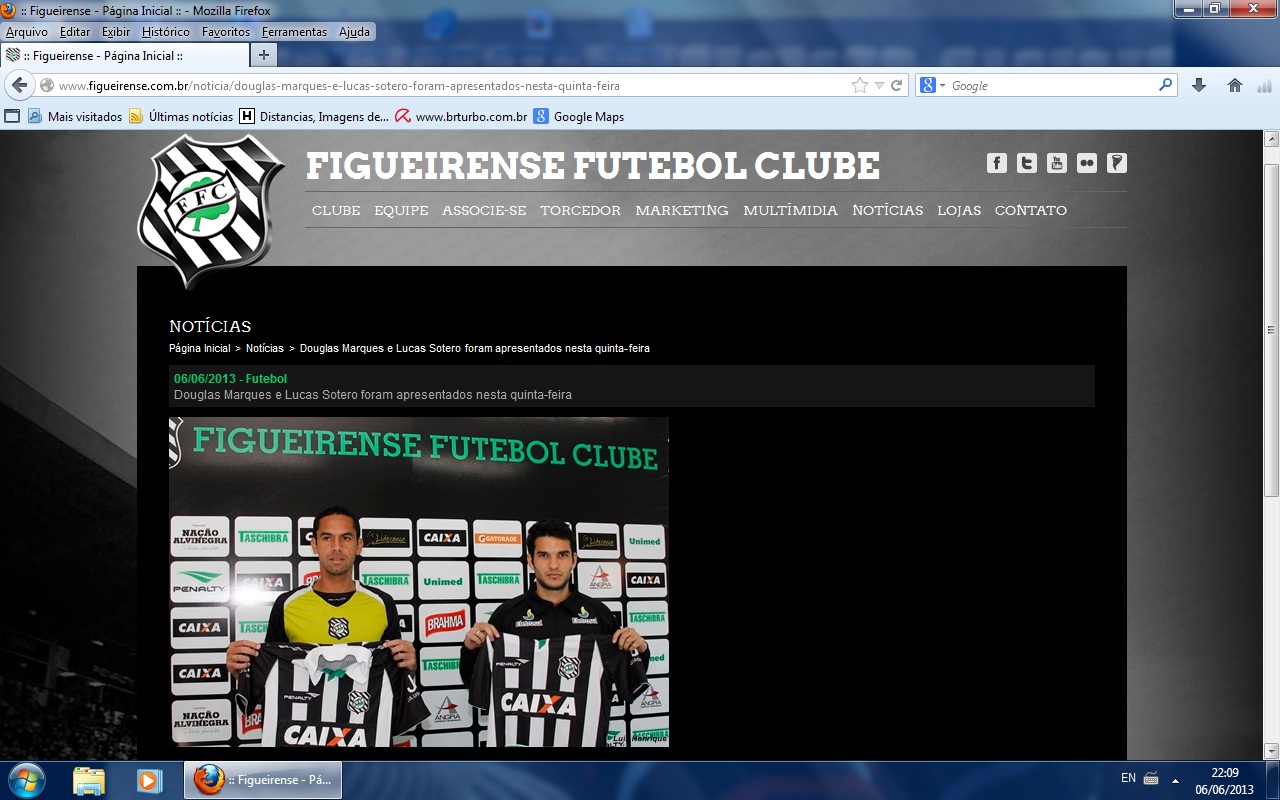1280x800 pixels.
Task: Open the Firefox downloads arrow
Action: 1199,86
